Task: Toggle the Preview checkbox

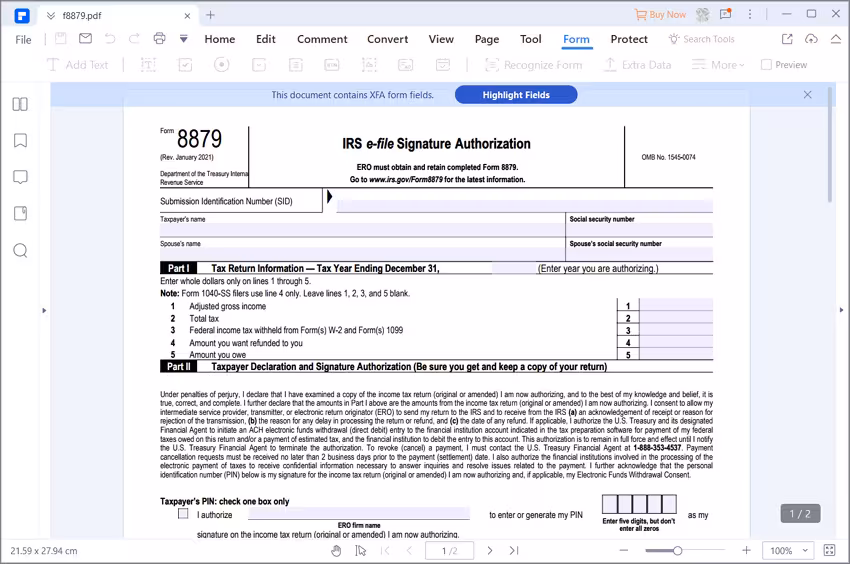Action: (x=766, y=65)
